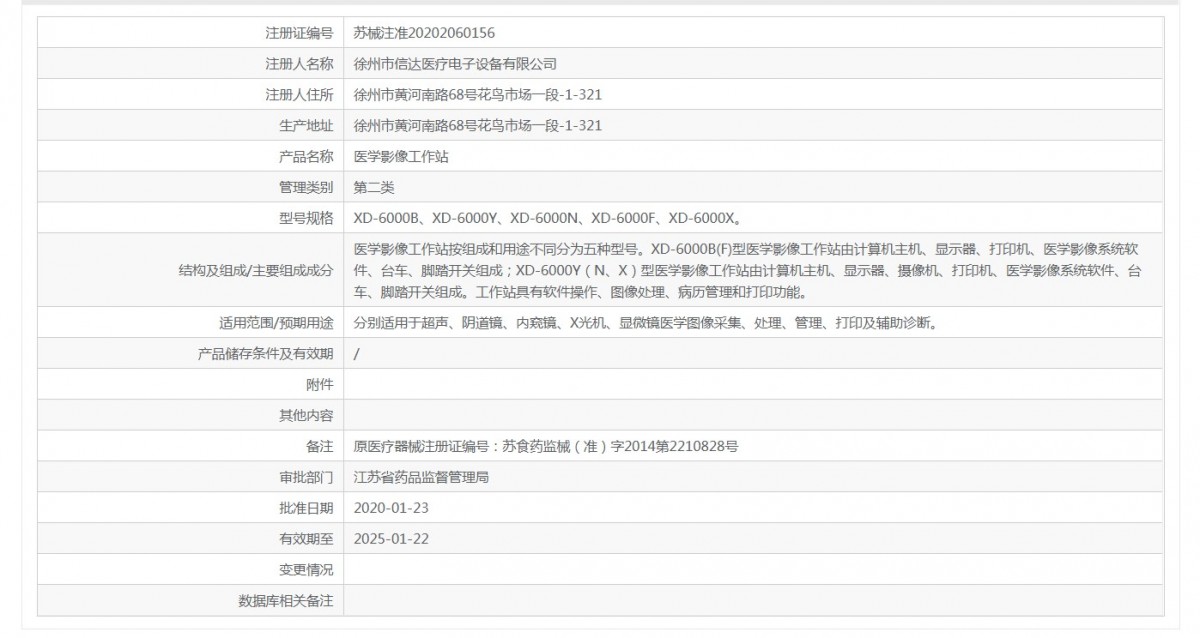This screenshot has width=1200, height=638.
Task: Click the 有效期至 label
Action: 306,540
